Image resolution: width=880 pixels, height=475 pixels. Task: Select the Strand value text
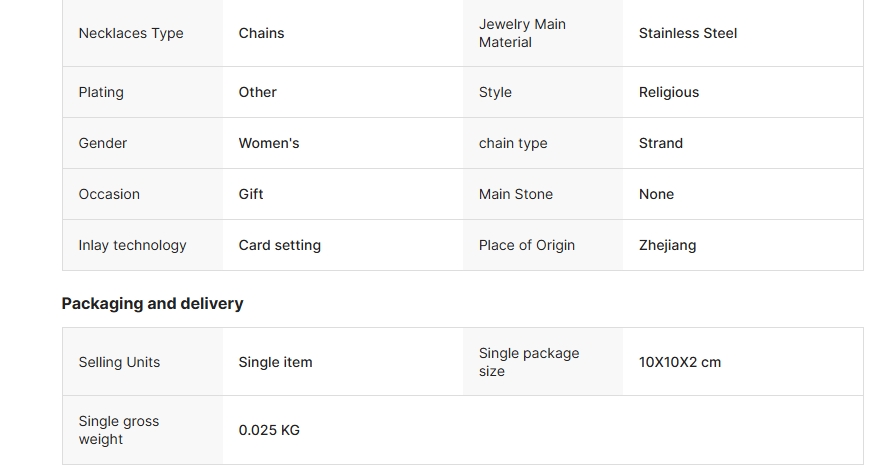(661, 143)
